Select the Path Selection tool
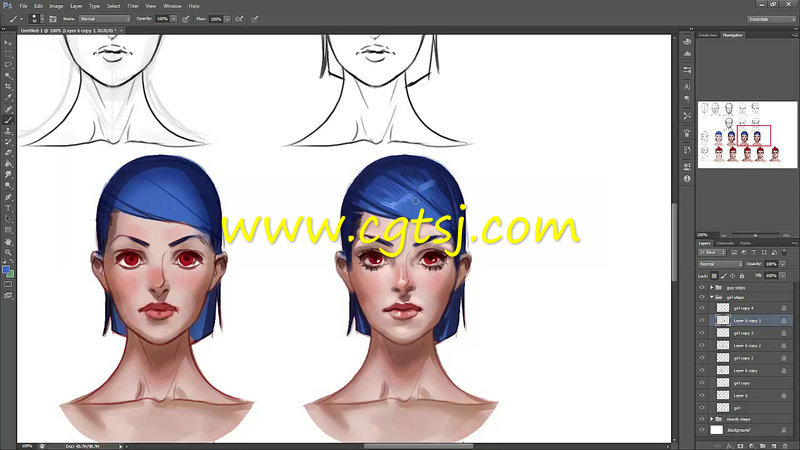 (8, 219)
